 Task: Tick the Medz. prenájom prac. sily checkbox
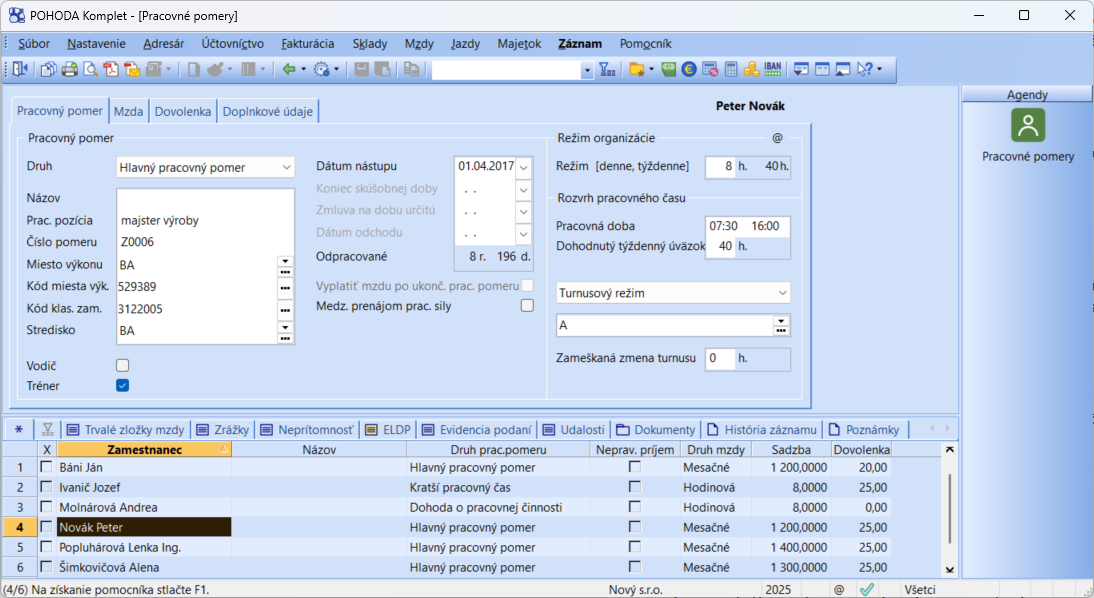click(x=527, y=306)
